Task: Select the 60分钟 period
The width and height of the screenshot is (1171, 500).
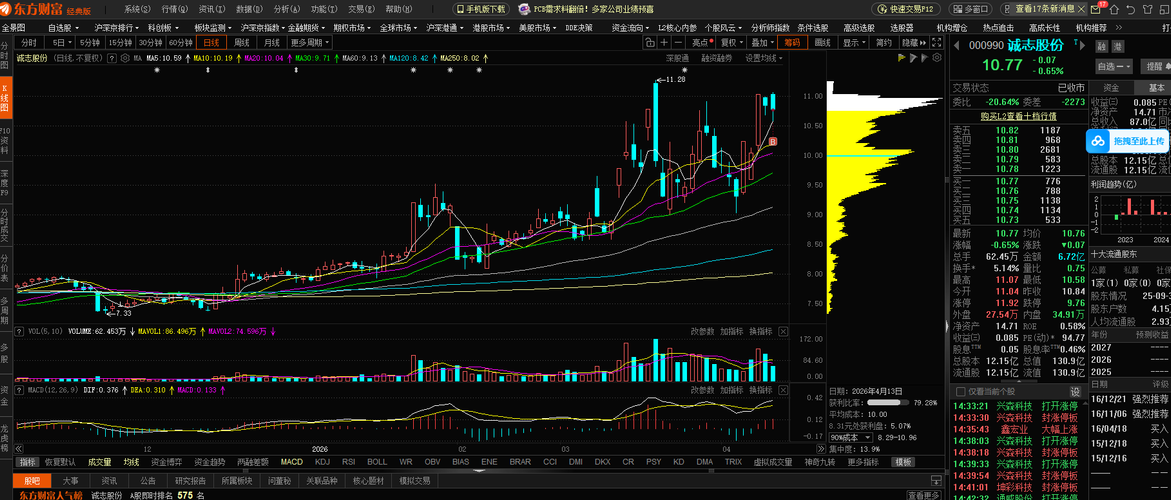Action: click(181, 43)
